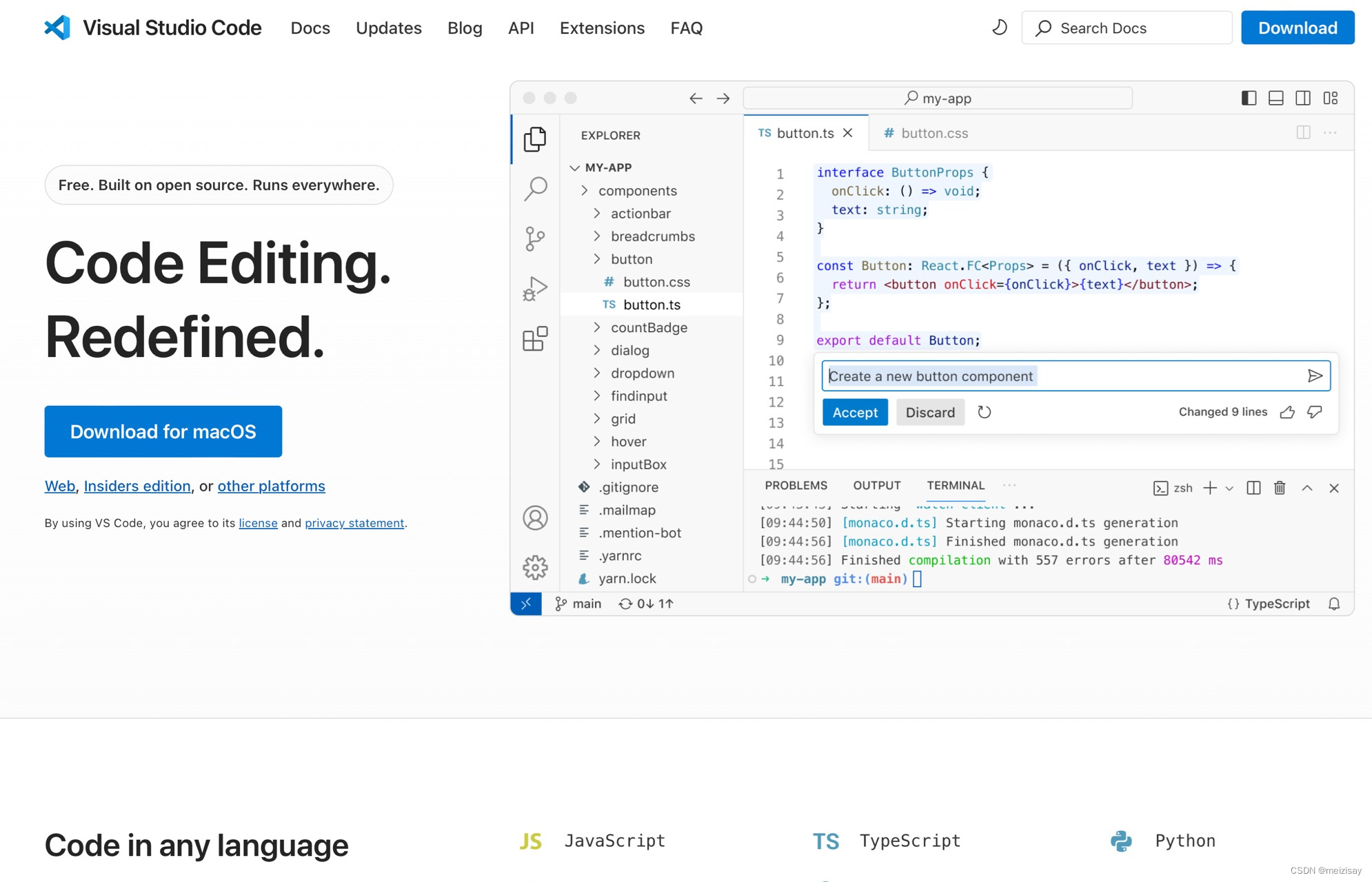The image size is (1372, 882).
Task: Open remote window icon in status bar
Action: (526, 604)
